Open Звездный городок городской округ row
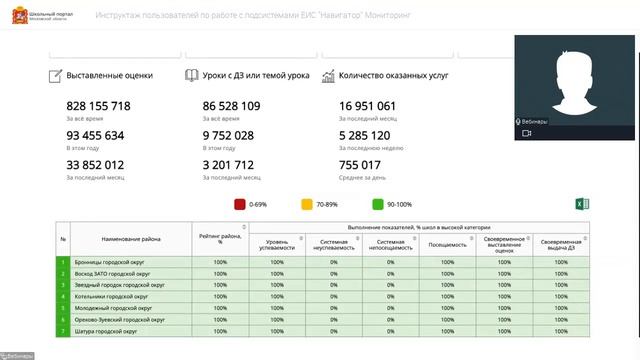The image size is (640, 360). coord(323,285)
